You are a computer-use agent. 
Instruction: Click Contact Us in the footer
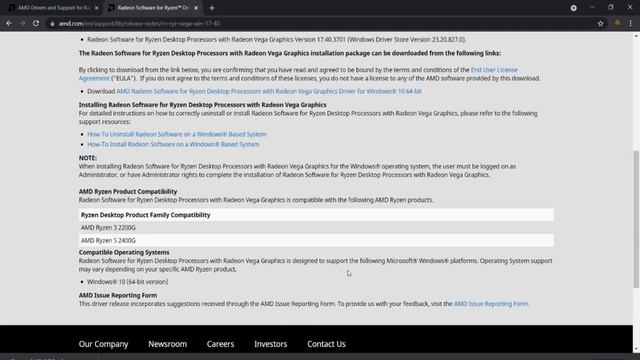coord(326,344)
